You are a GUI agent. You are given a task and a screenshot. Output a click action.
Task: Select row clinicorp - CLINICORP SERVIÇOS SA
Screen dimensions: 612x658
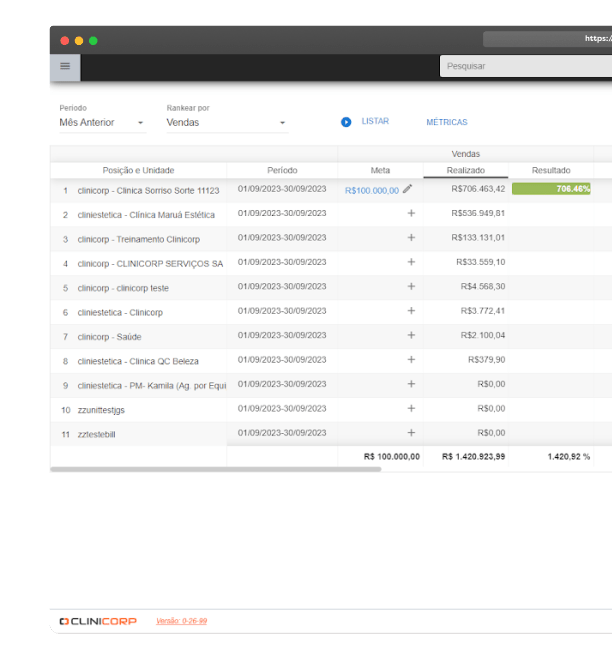150,264
